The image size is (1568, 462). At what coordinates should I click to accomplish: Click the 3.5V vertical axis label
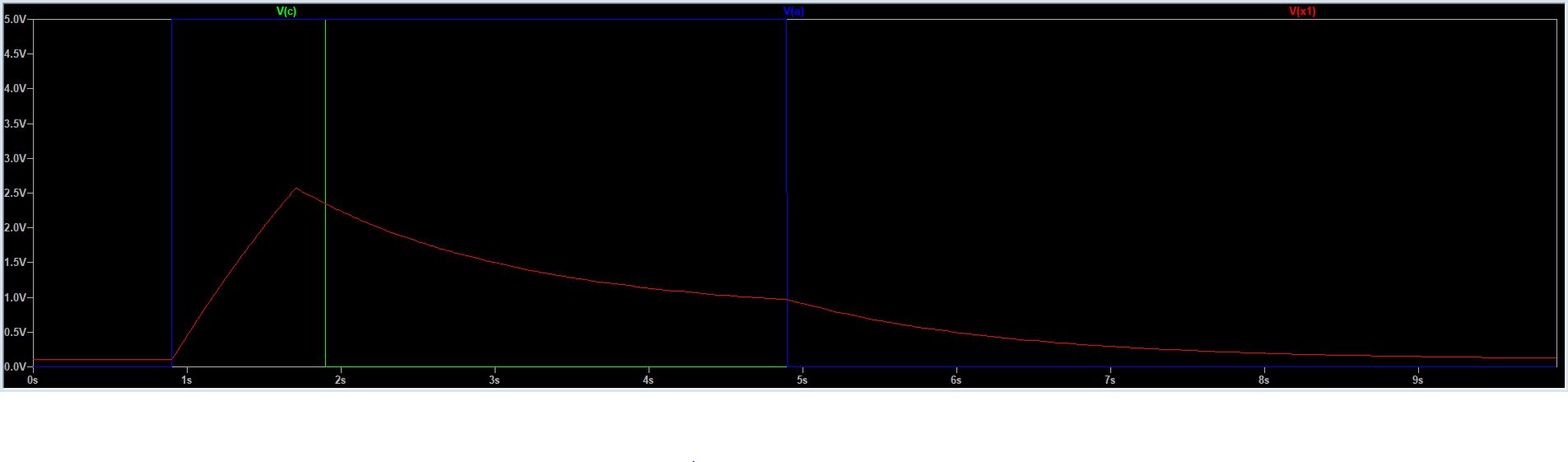(x=15, y=124)
